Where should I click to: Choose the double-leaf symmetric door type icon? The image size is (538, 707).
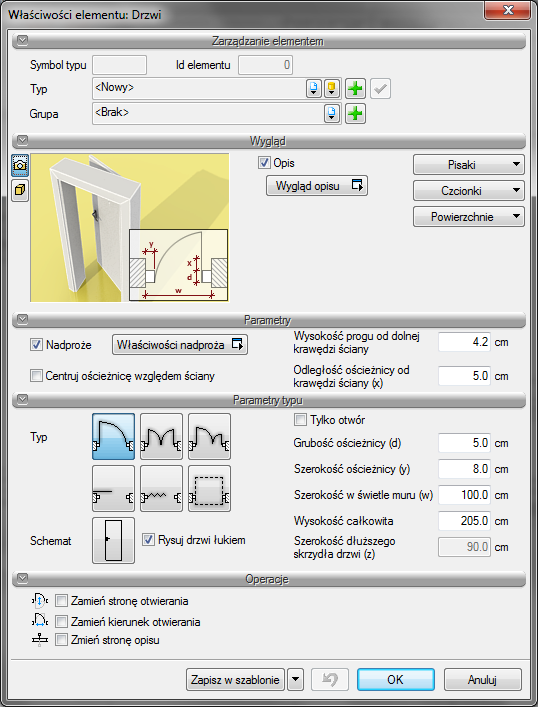pos(161,436)
